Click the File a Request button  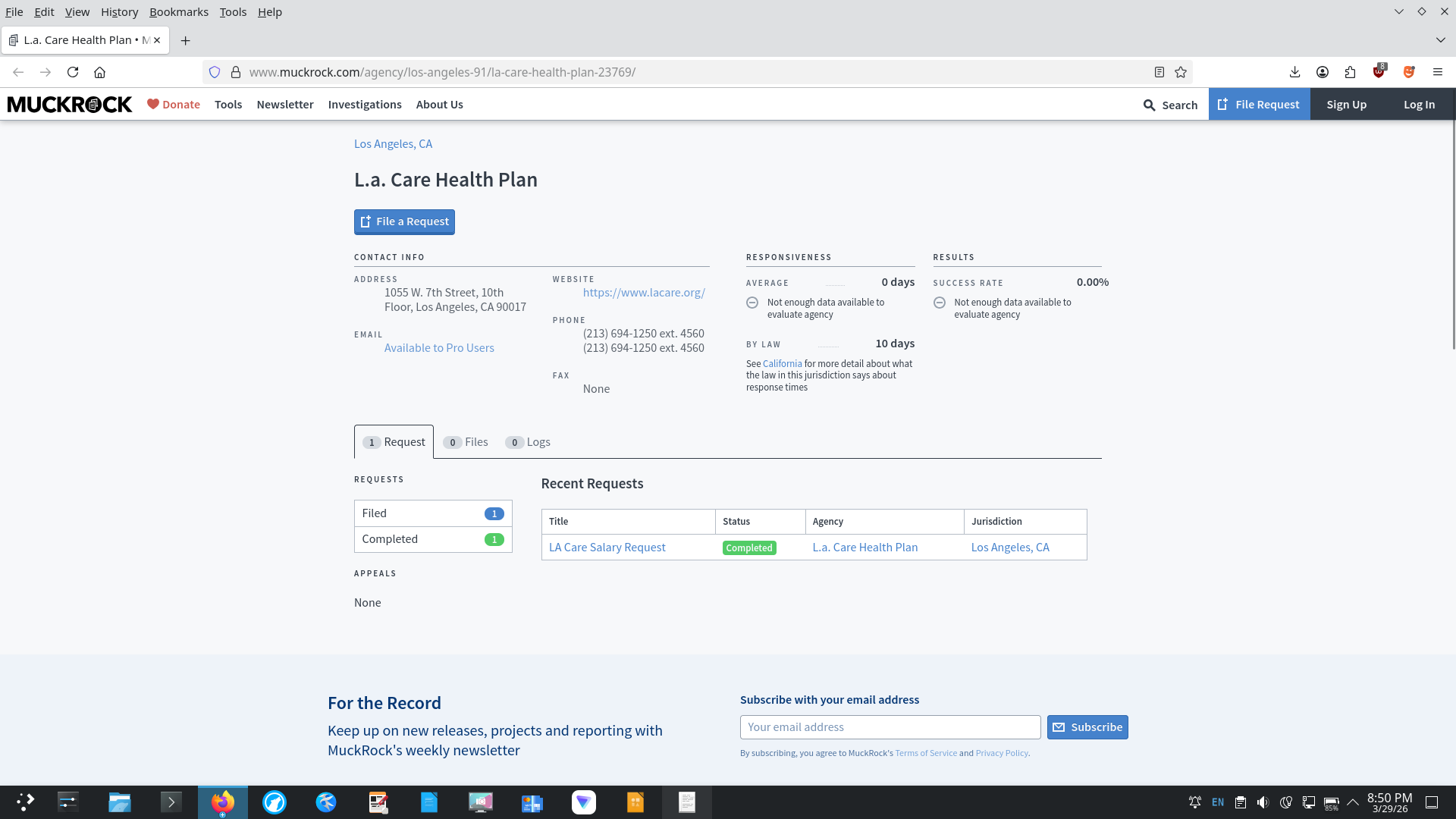click(x=404, y=221)
